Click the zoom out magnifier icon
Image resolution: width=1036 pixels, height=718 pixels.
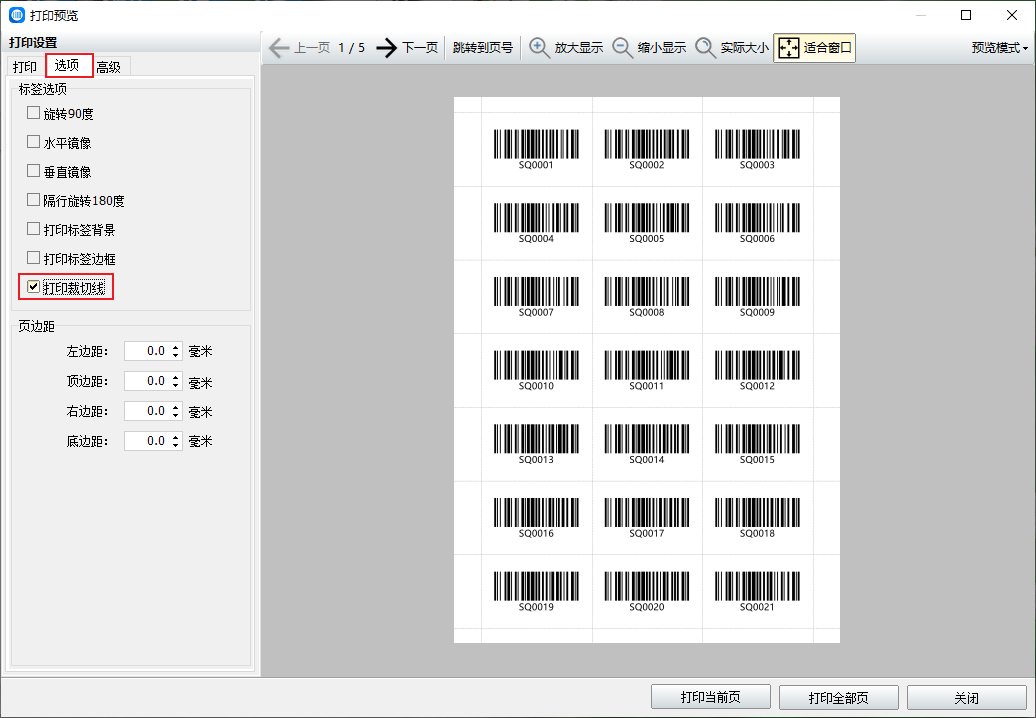point(622,48)
